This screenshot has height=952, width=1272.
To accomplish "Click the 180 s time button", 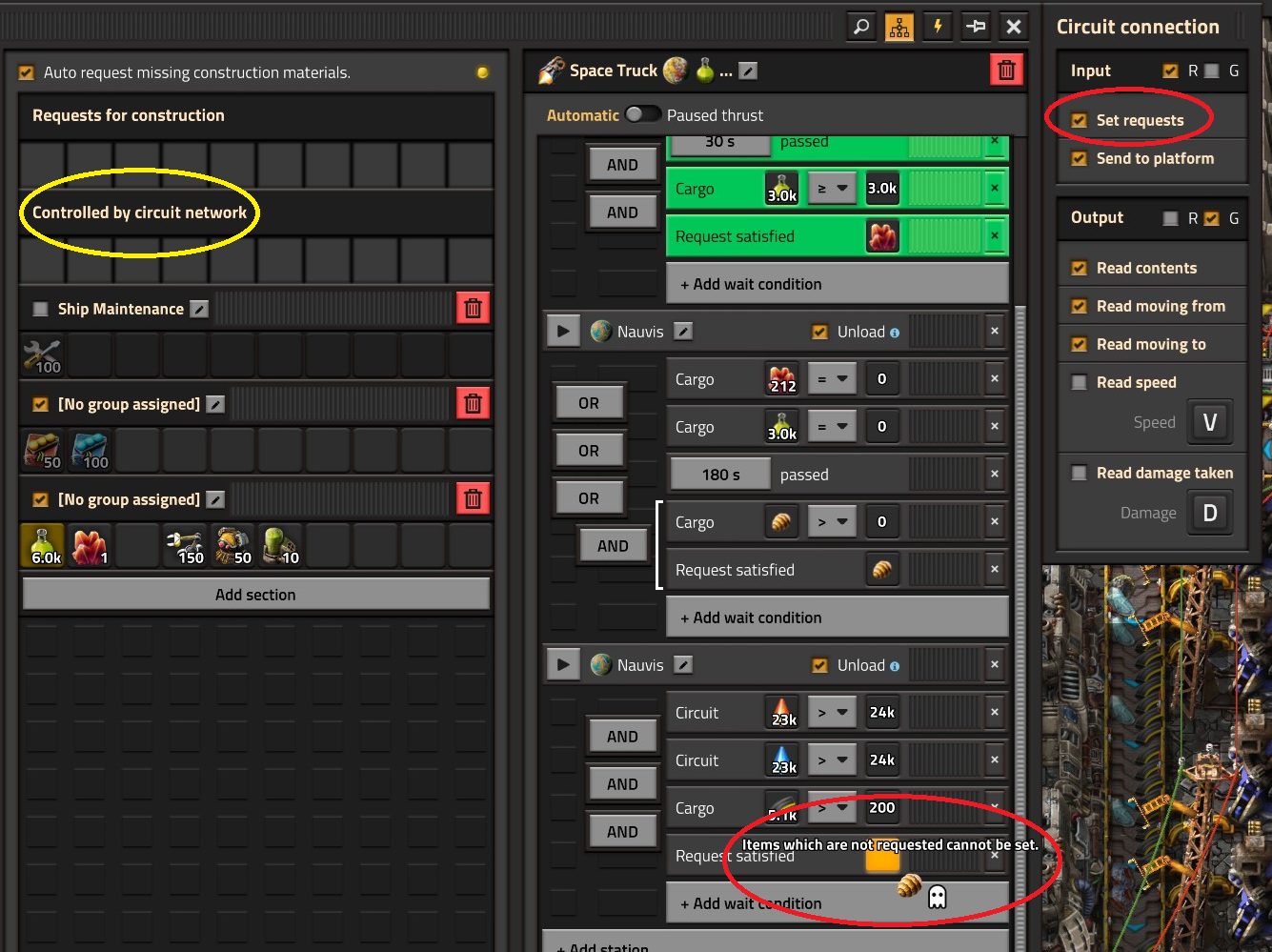I will (721, 475).
